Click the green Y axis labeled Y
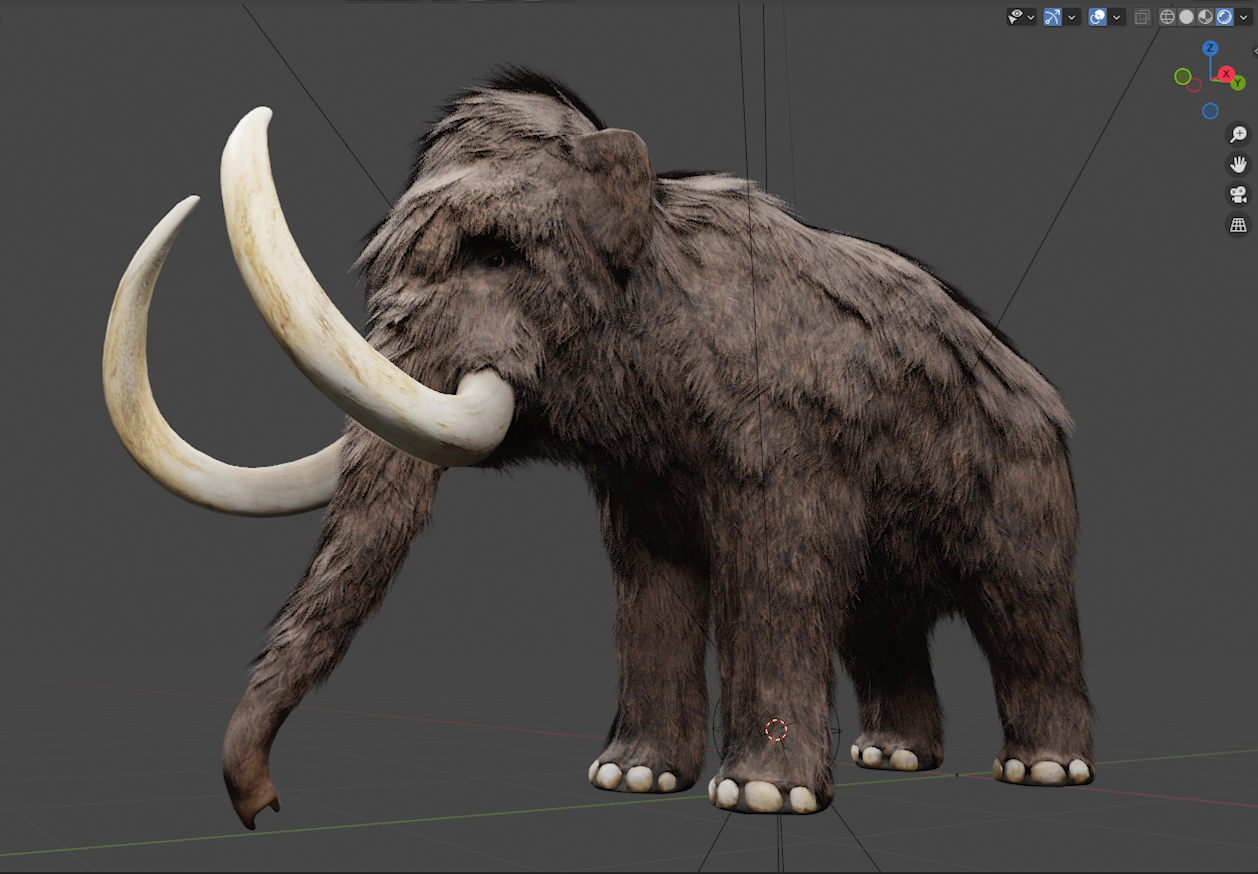 pos(1238,83)
